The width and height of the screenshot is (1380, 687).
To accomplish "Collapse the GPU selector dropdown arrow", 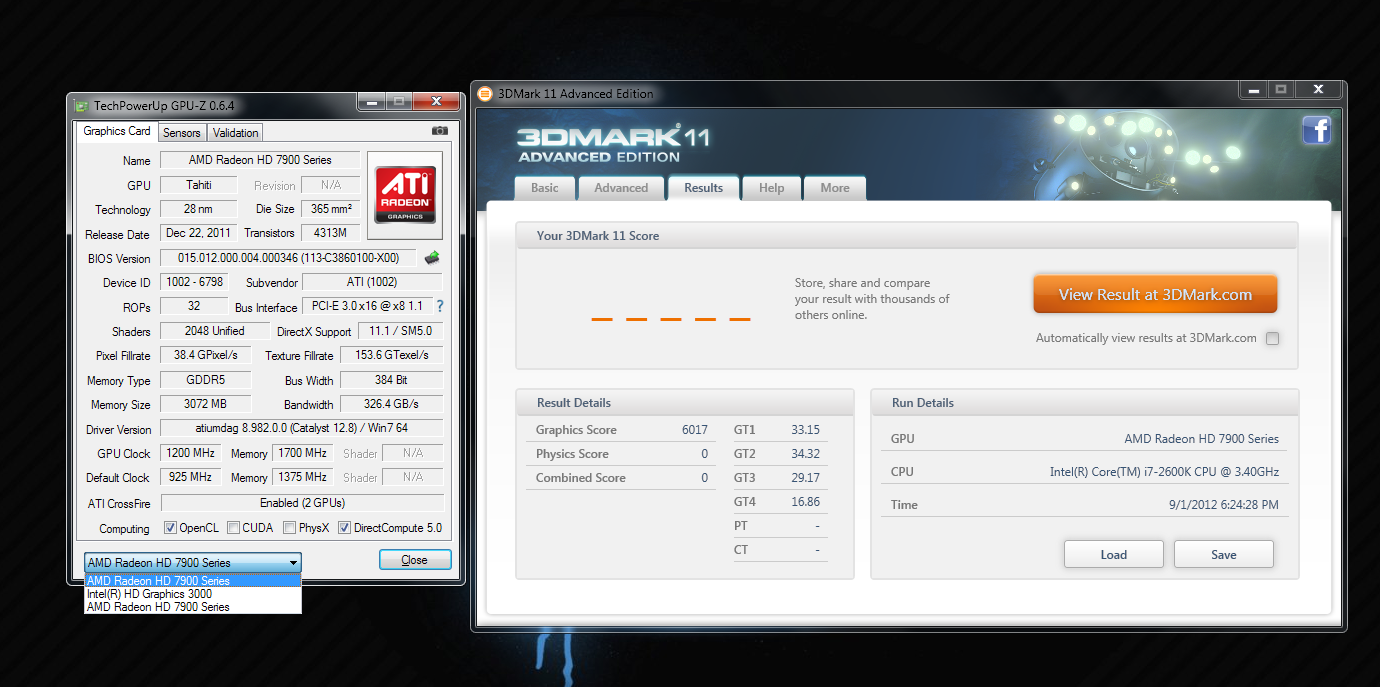I will coord(293,563).
